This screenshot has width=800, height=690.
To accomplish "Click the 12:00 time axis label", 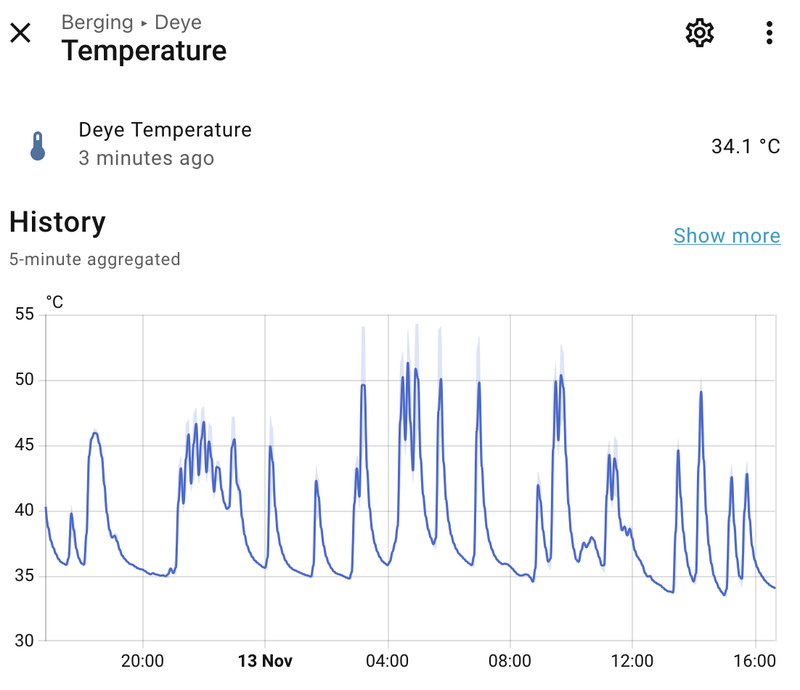I will [x=632, y=661].
